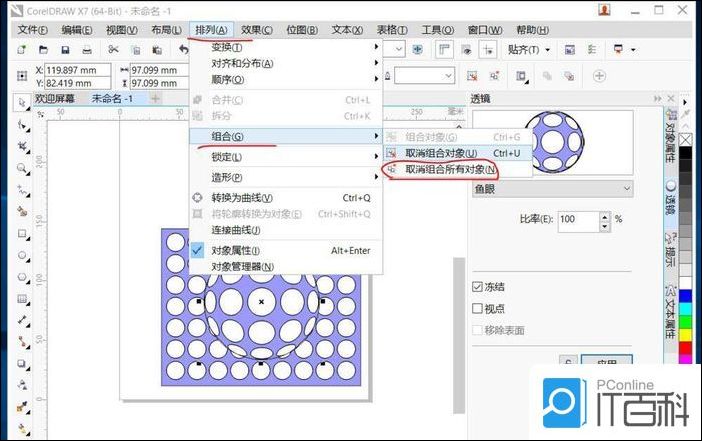Open the 鱼眼 lens type dropdown
The height and width of the screenshot is (441, 702).
tap(552, 189)
